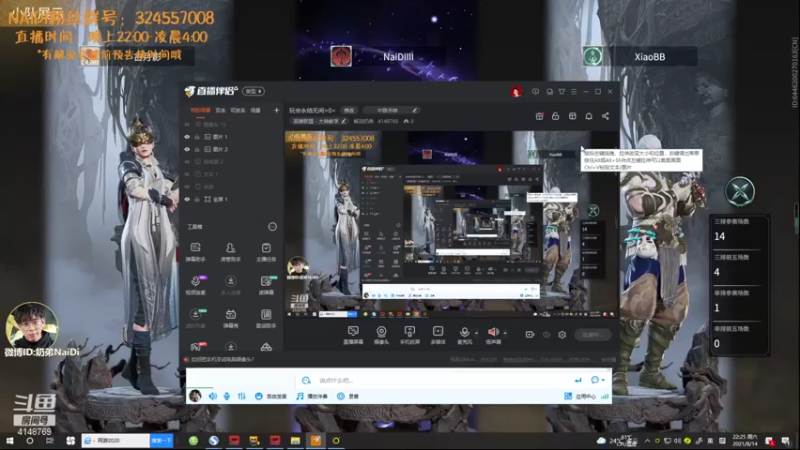This screenshot has width=800, height=450.
Task: Click the start streaming button
Action: [x=592, y=335]
